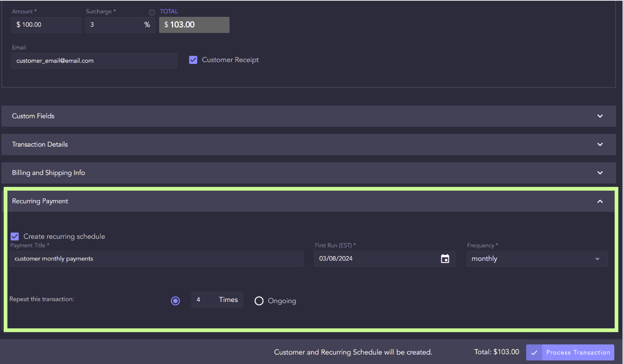Expand the Custom Fields section
This screenshot has width=623, height=364.
pos(309,116)
